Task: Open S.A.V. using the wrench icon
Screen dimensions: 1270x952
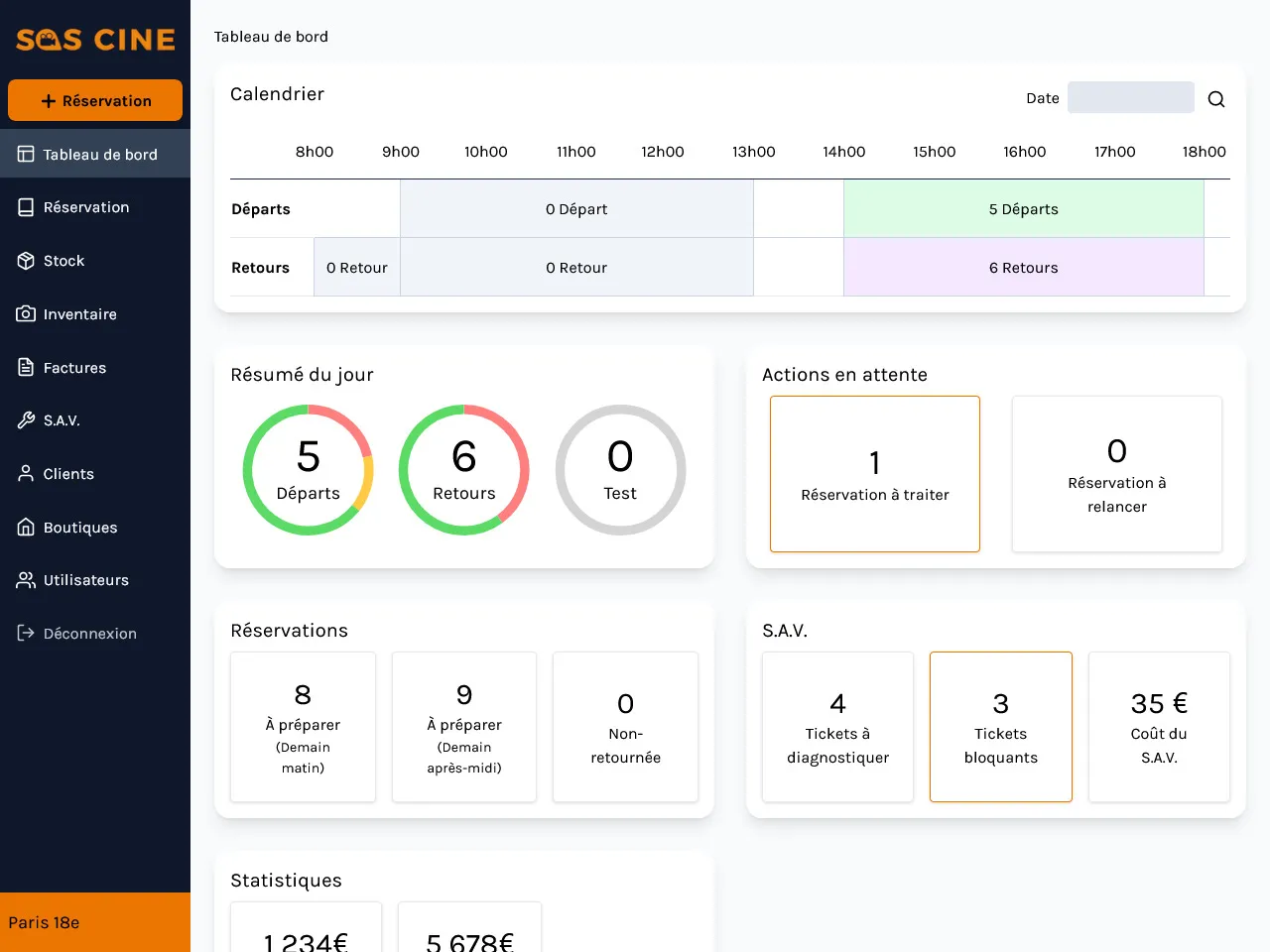Action: (x=26, y=420)
